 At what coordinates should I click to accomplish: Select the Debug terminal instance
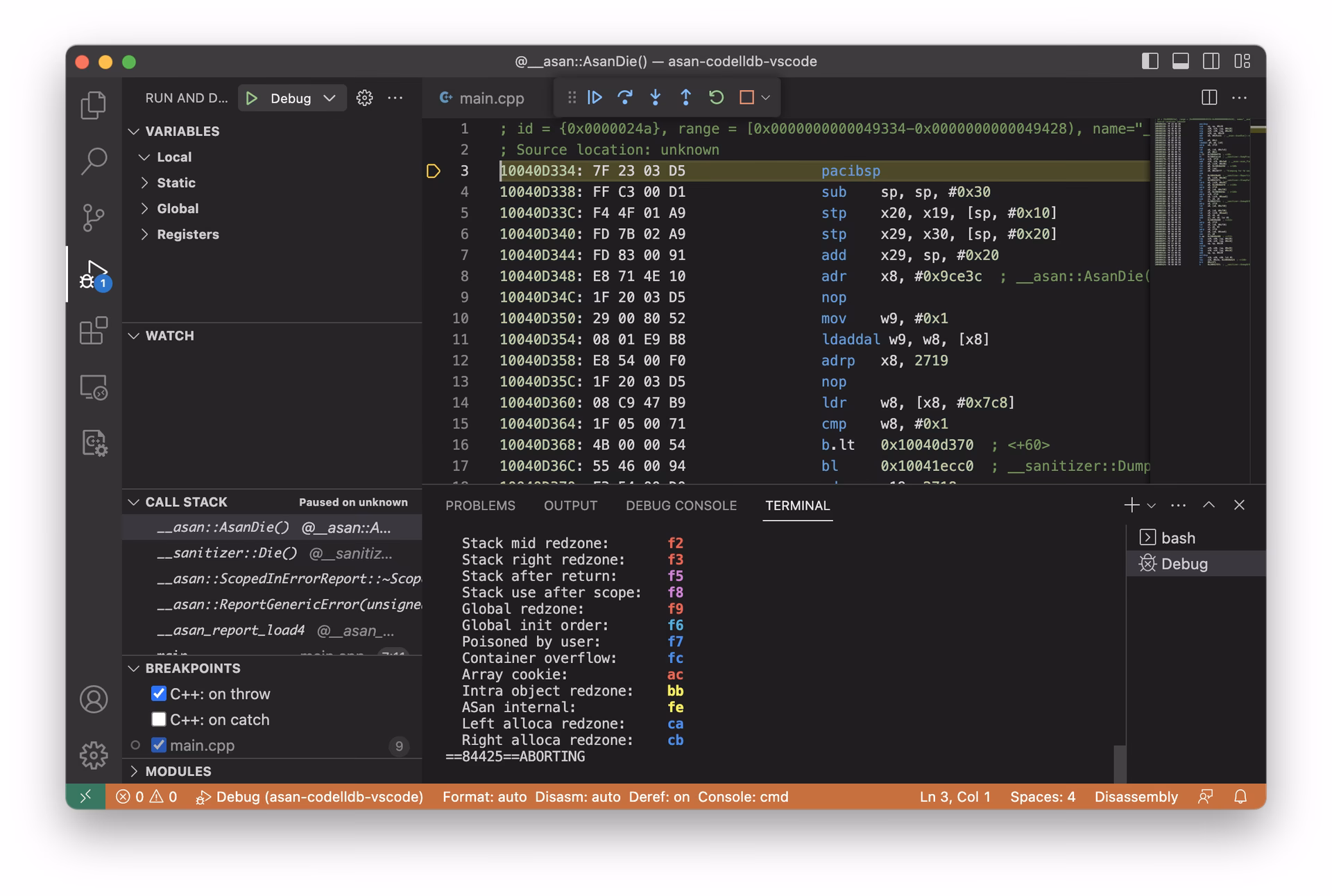1196,563
